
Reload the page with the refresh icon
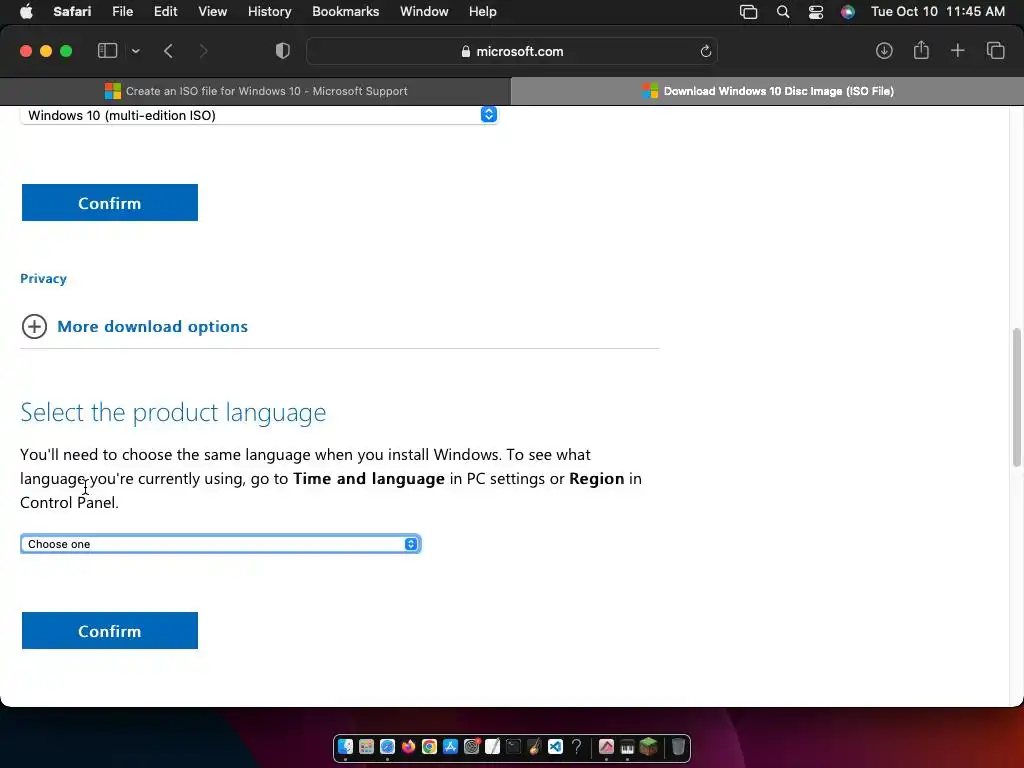pos(705,51)
